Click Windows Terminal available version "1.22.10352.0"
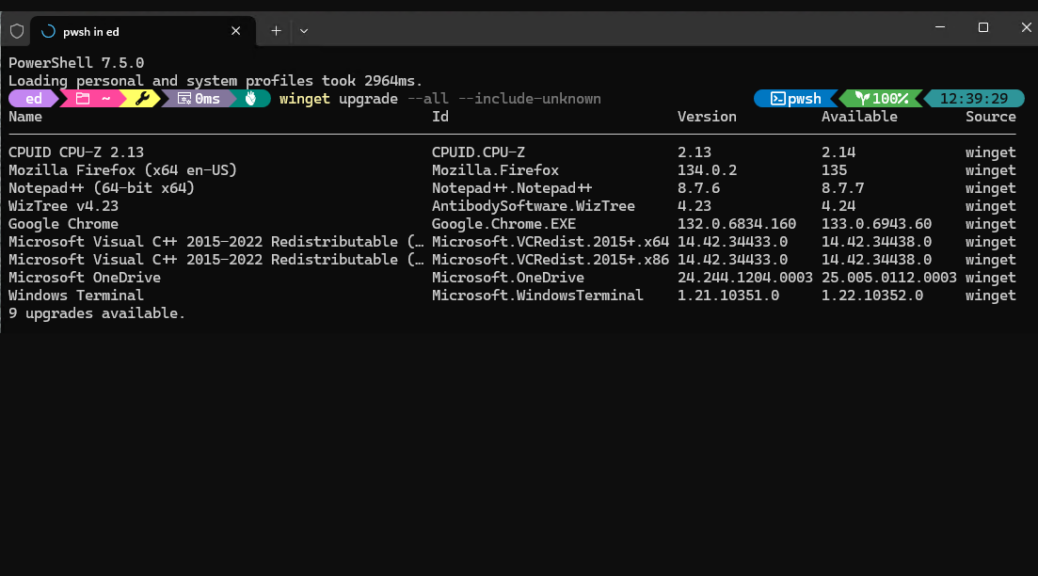The image size is (1038, 576). (x=873, y=295)
